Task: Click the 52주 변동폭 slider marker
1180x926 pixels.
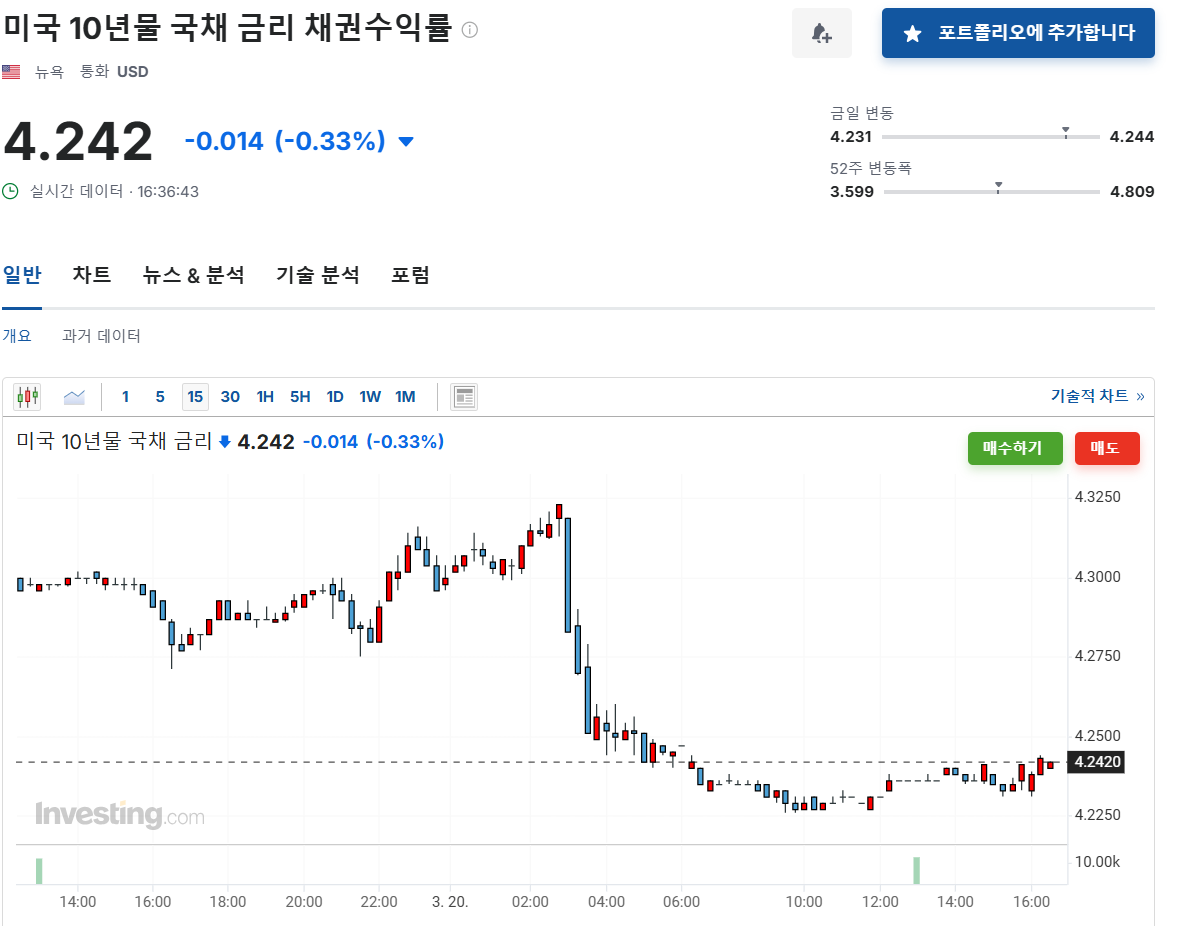Action: [996, 184]
